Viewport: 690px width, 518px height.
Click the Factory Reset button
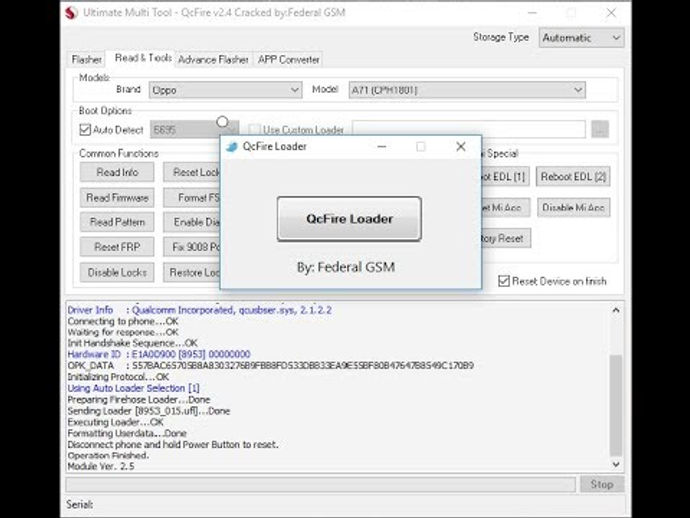[x=506, y=238]
